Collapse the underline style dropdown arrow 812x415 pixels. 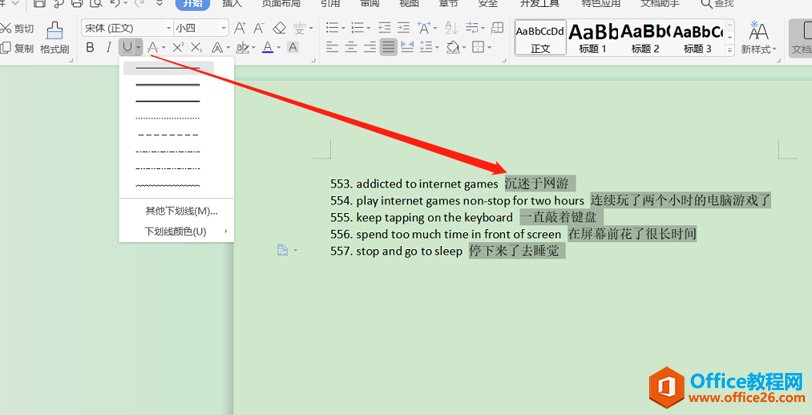(x=139, y=48)
